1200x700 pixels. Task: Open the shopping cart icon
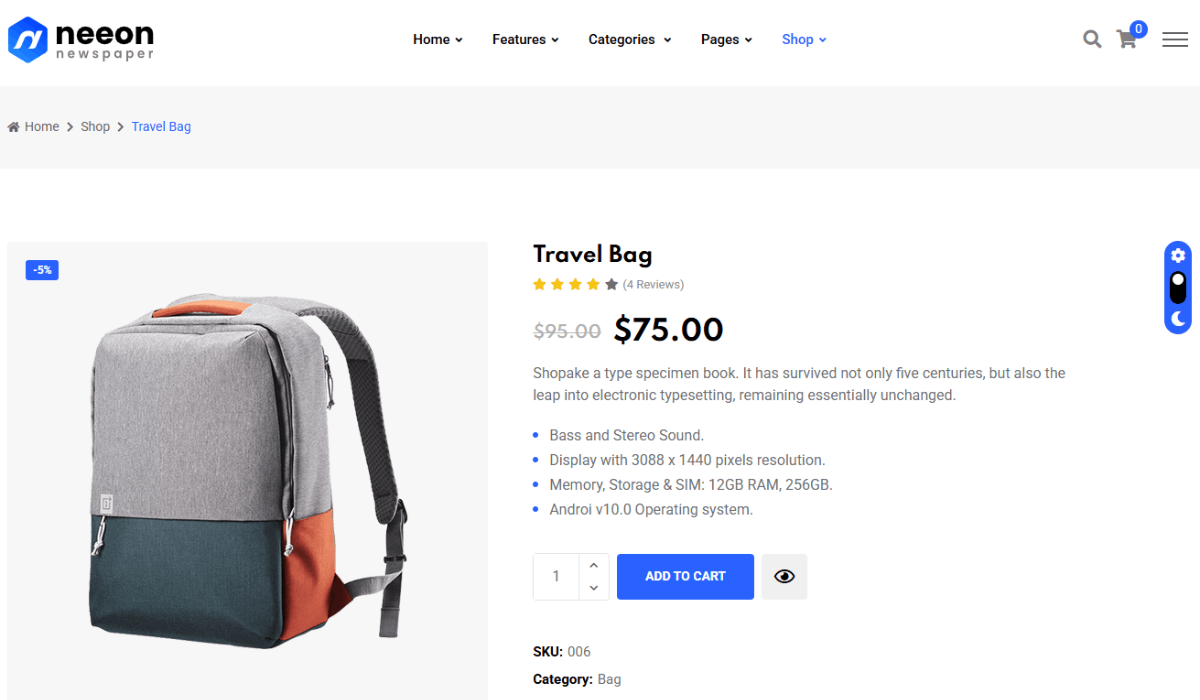point(1127,39)
